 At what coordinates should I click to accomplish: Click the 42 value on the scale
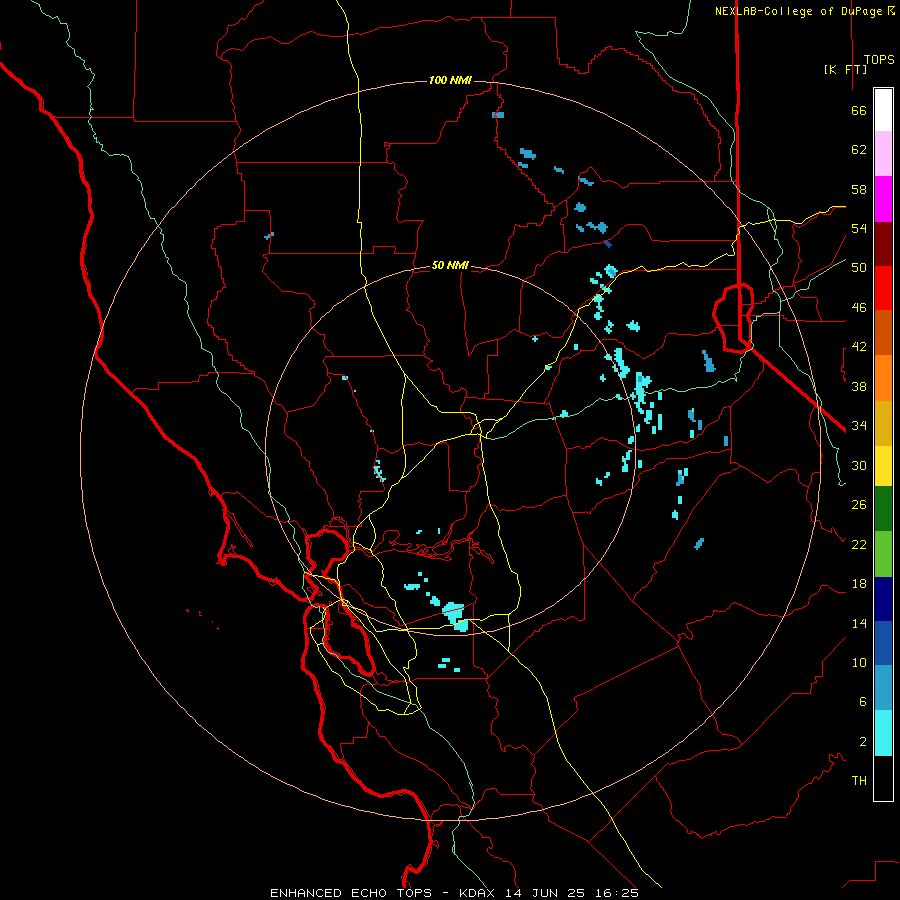[859, 347]
